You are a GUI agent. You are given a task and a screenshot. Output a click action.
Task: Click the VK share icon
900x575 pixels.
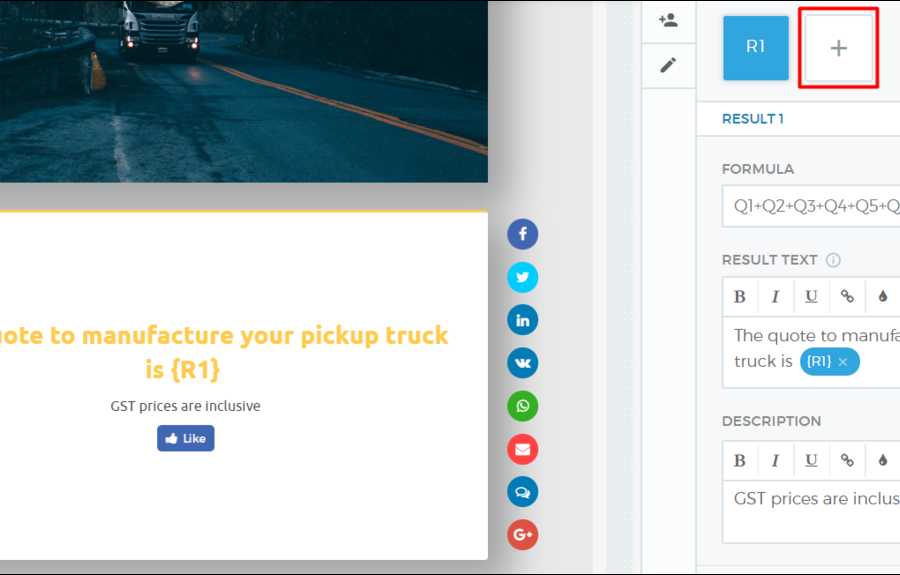pyautogui.click(x=522, y=362)
